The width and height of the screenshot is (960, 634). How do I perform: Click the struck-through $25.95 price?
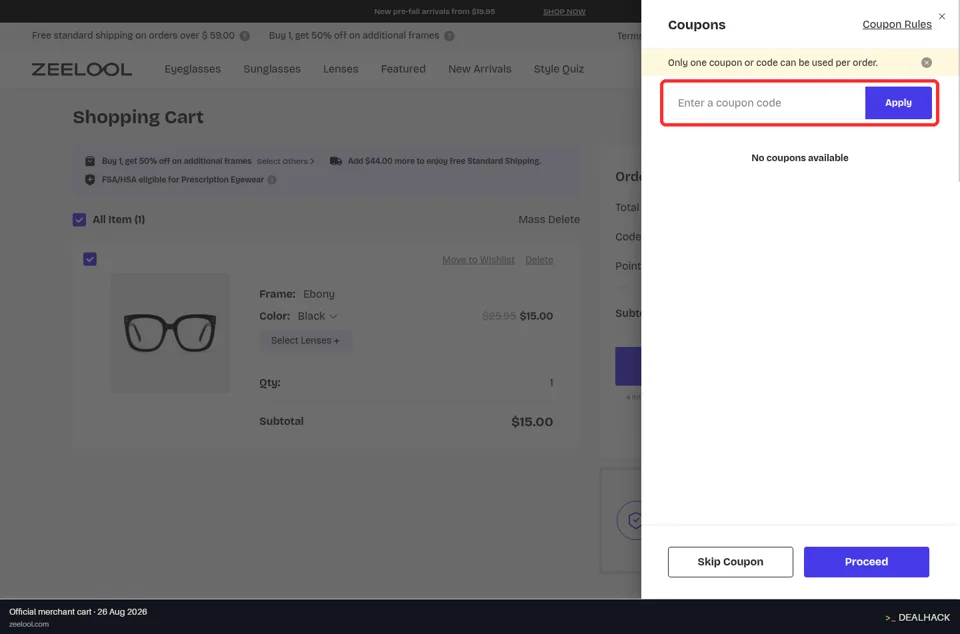pos(498,316)
